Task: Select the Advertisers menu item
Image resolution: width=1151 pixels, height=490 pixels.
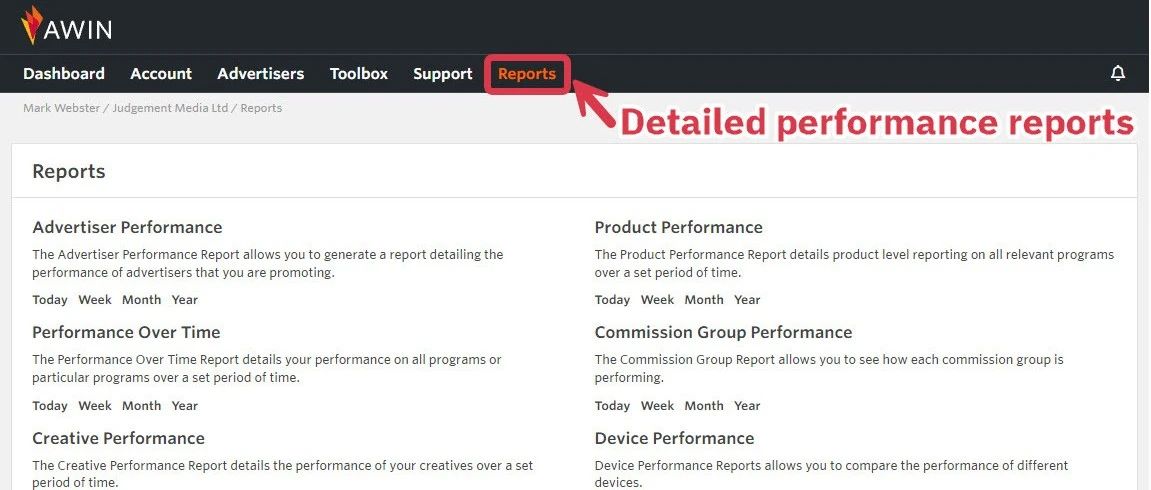Action: click(261, 74)
